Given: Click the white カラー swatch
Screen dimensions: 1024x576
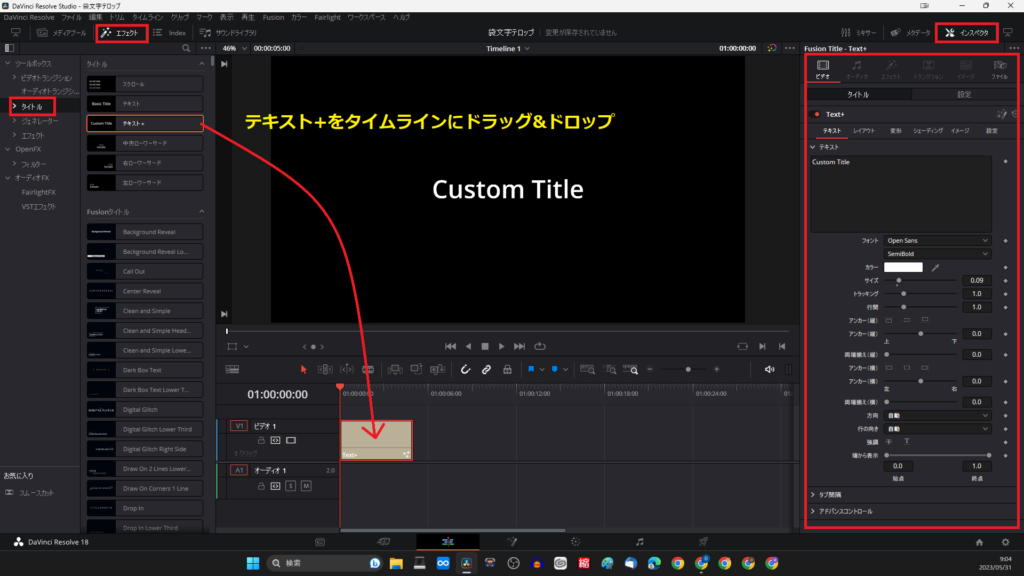Looking at the screenshot, I should tap(903, 267).
